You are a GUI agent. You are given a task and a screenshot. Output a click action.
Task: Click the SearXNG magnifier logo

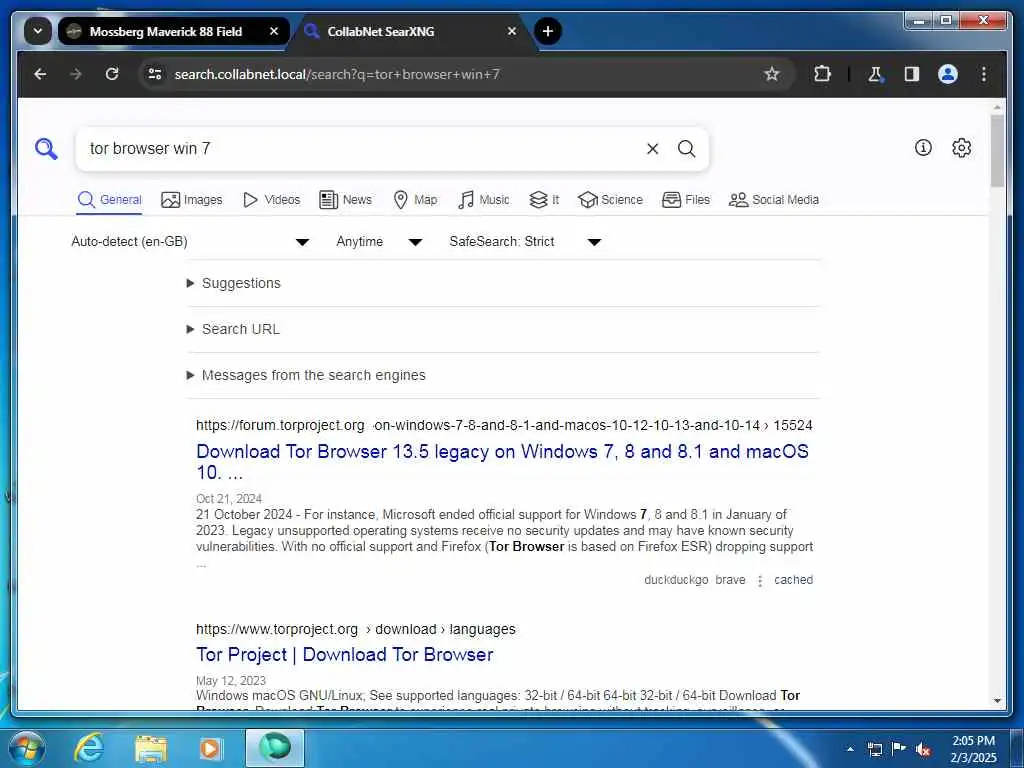[x=46, y=149]
